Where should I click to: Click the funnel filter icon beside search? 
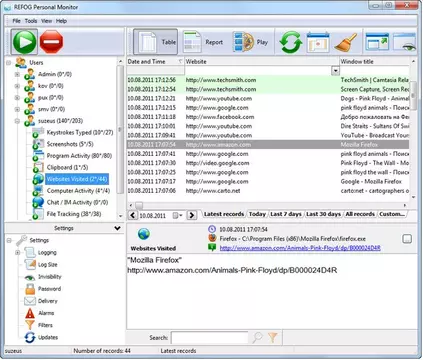[273, 338]
